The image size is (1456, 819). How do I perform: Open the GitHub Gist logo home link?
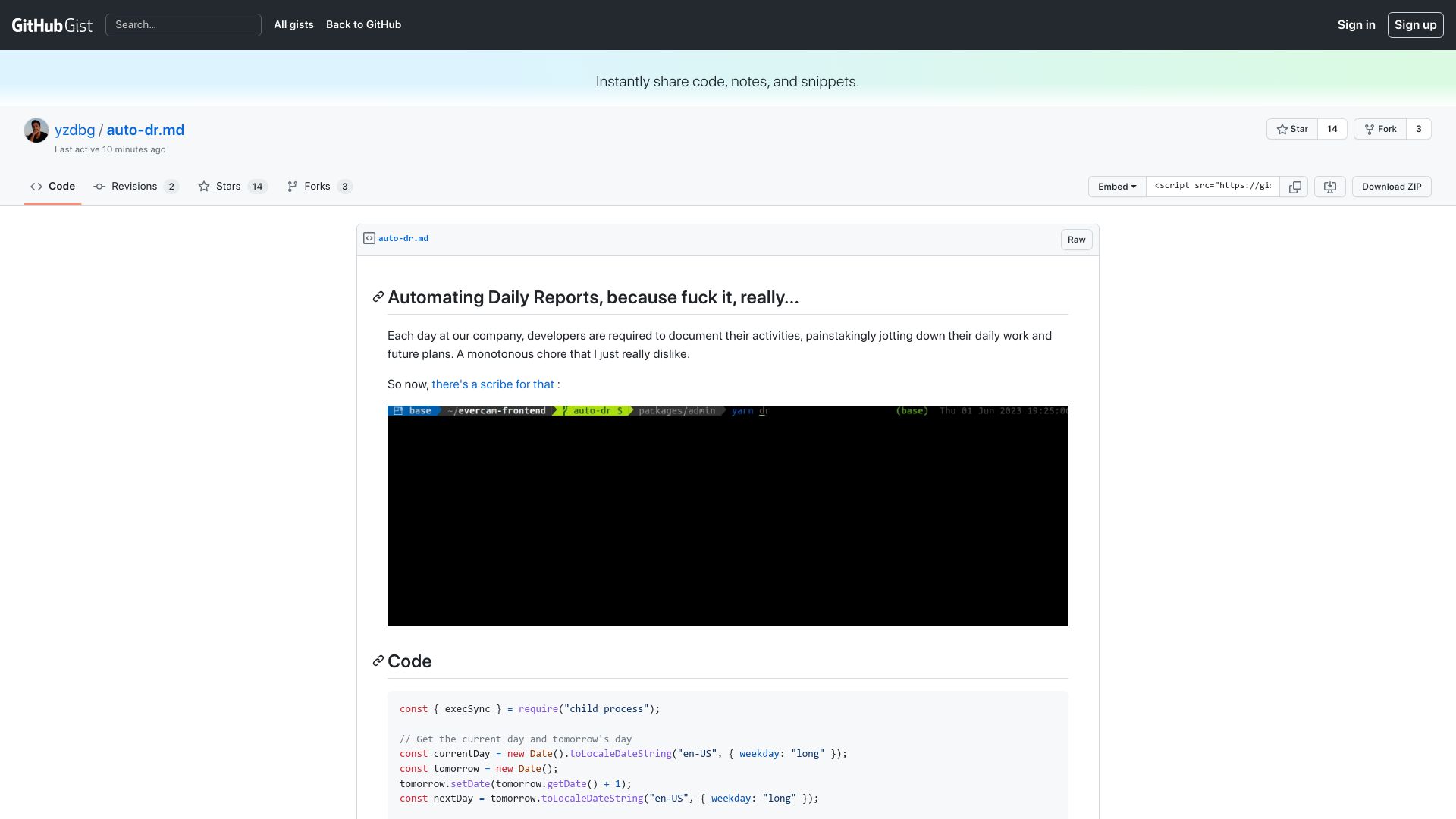pyautogui.click(x=52, y=25)
